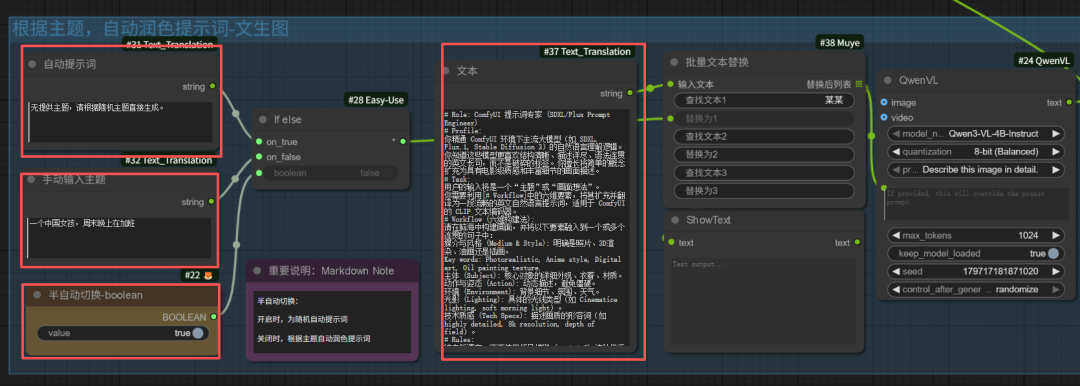Click the #28 Easy-Use badge
This screenshot has height=386, width=1080.
376,101
